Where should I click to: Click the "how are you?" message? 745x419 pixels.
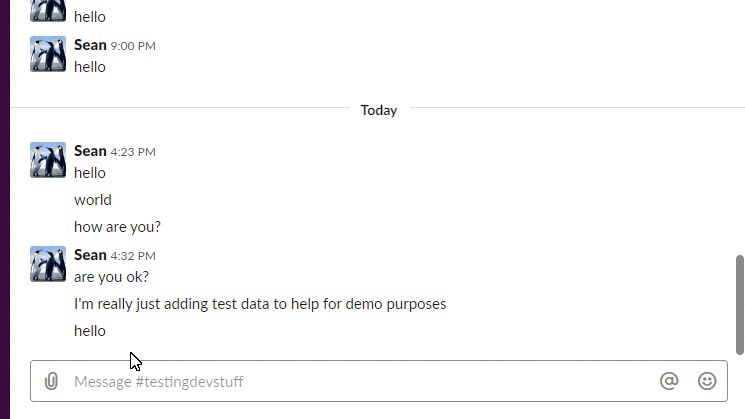coord(117,227)
